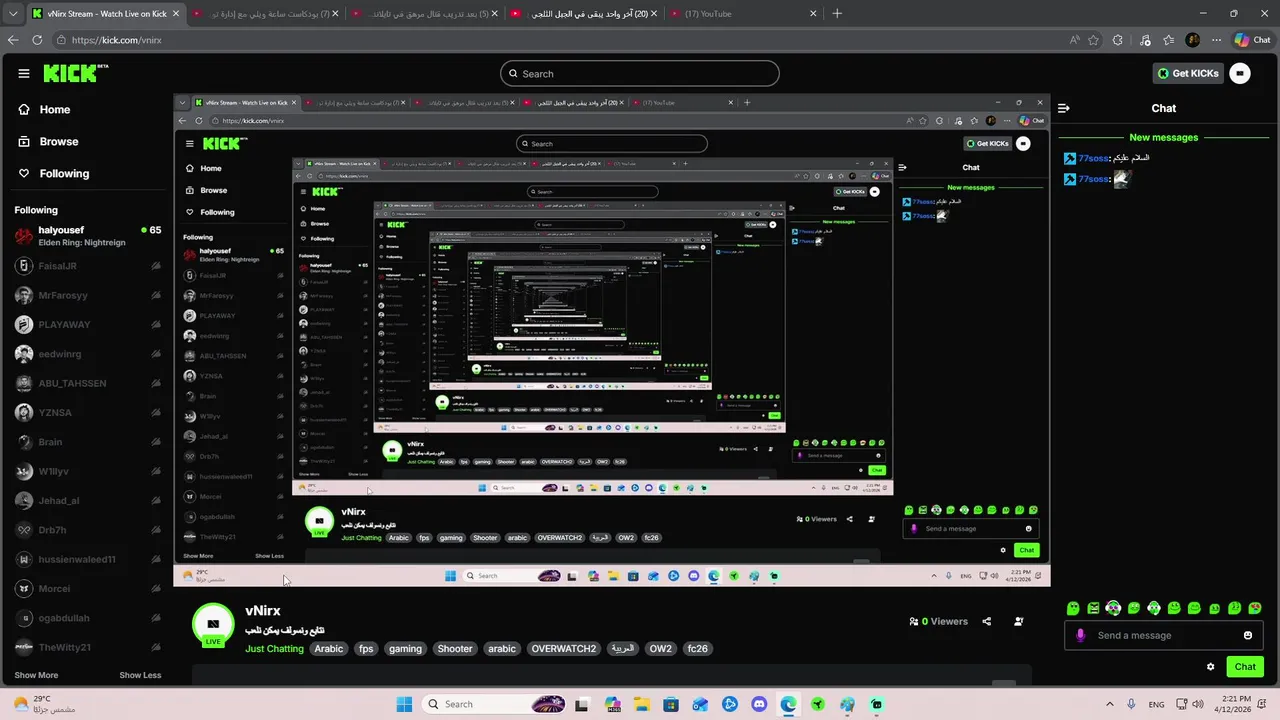Select Drb7h in following list

[x=88, y=530]
